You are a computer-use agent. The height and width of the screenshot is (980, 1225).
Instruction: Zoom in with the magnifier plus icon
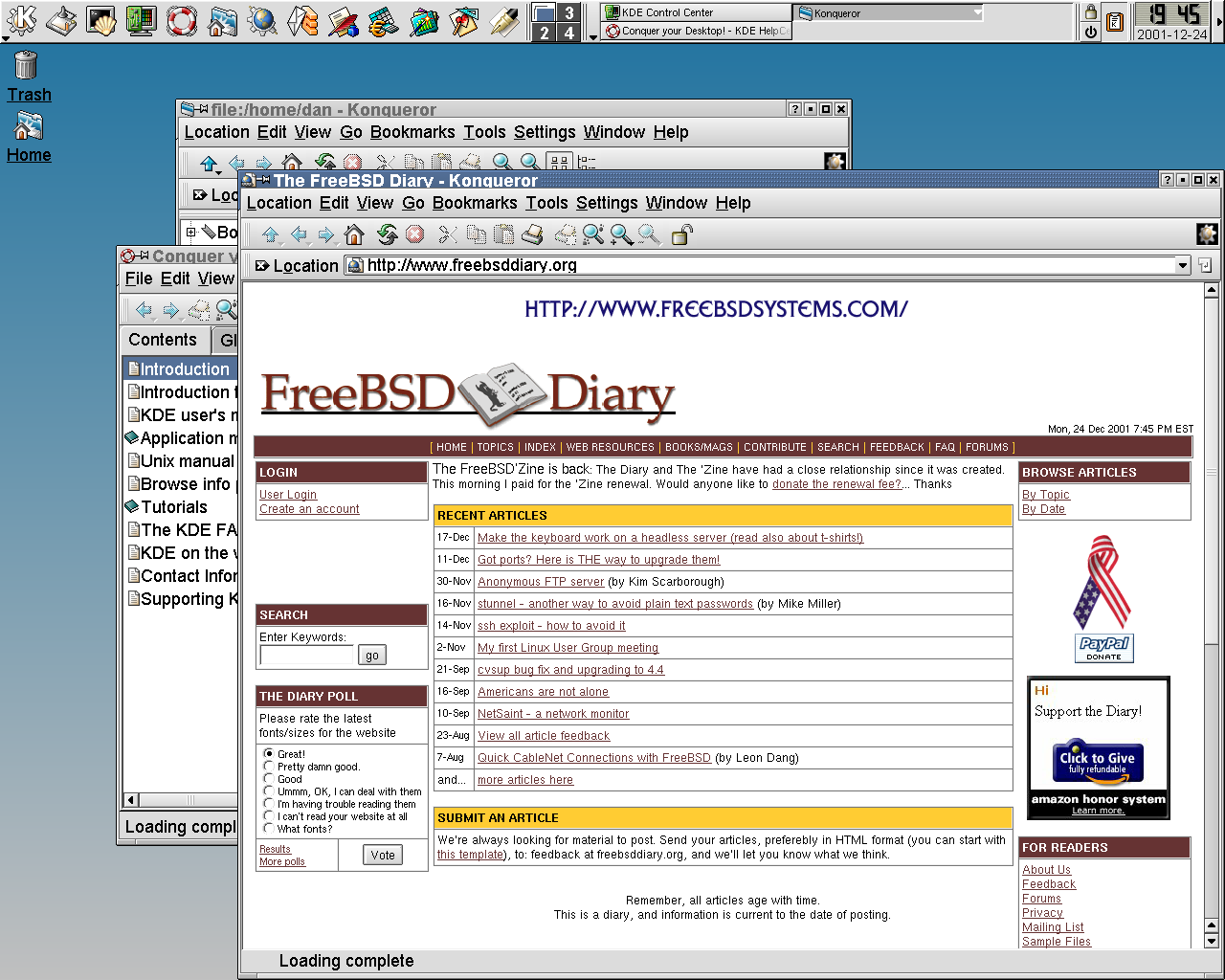[x=621, y=234]
